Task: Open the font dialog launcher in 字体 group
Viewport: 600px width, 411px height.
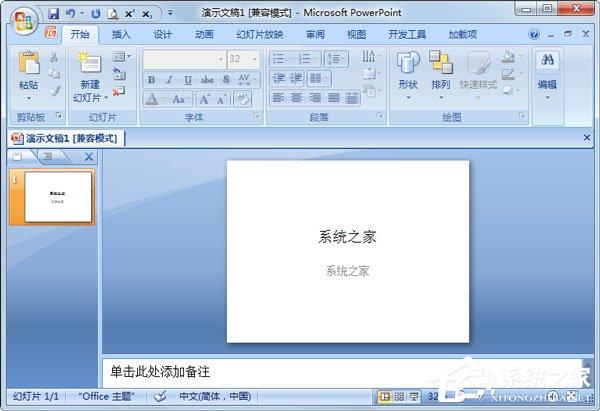Action: (x=256, y=115)
